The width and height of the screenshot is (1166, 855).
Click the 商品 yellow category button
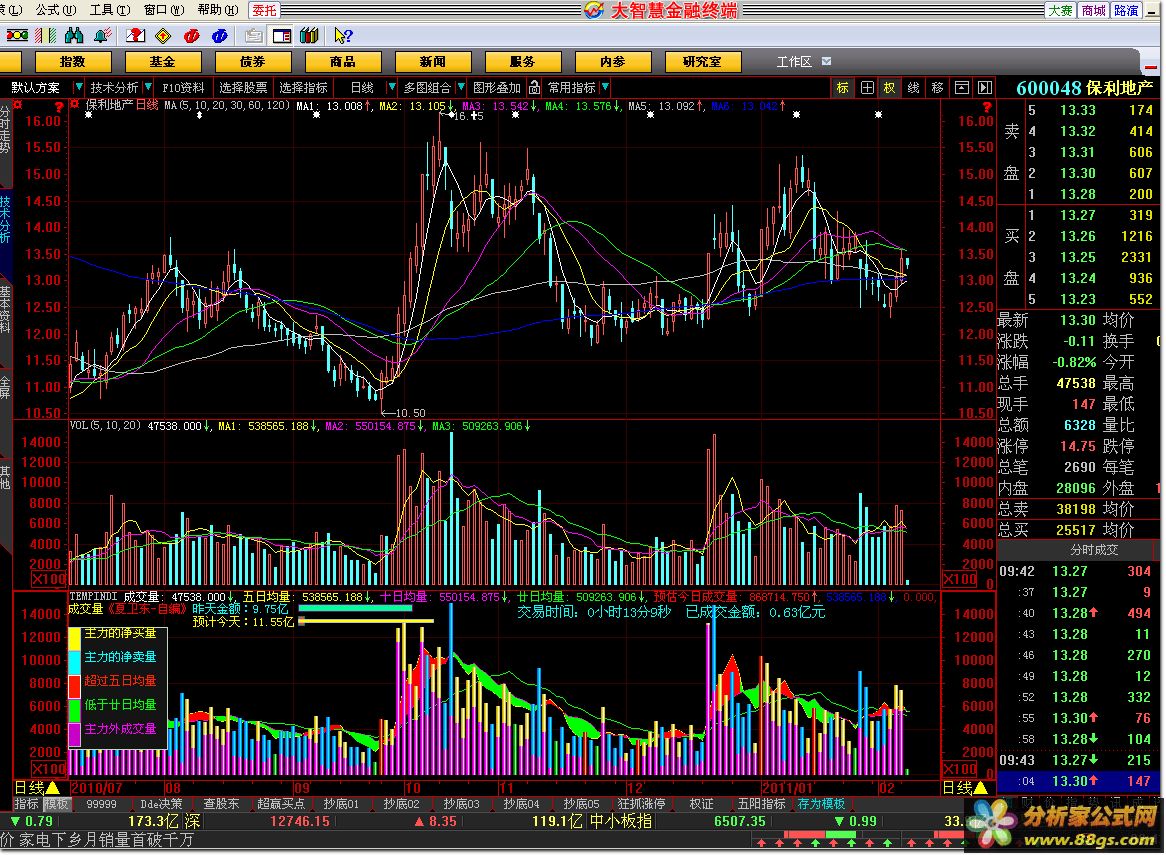pos(342,62)
